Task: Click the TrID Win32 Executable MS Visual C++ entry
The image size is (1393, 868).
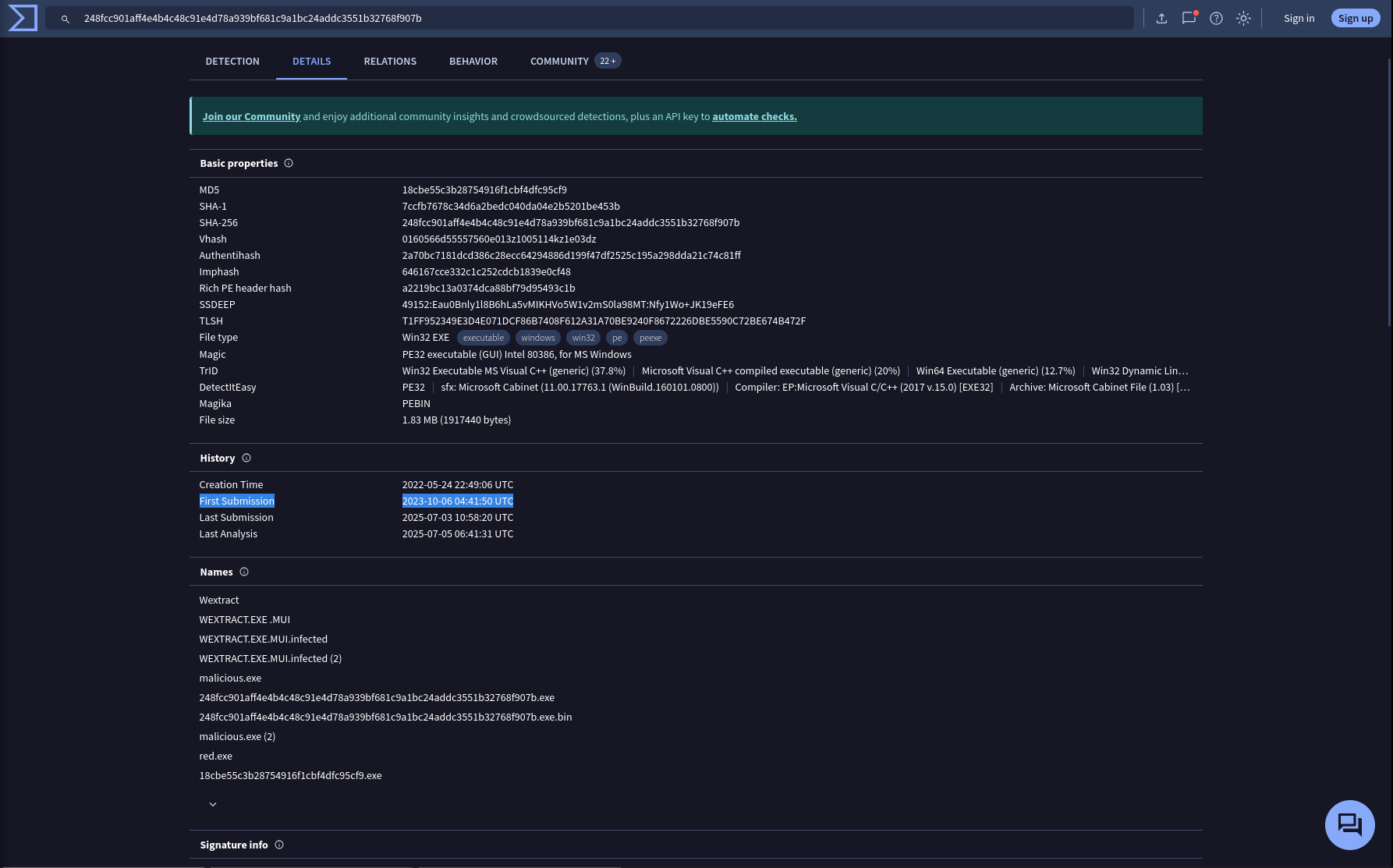Action: point(513,370)
